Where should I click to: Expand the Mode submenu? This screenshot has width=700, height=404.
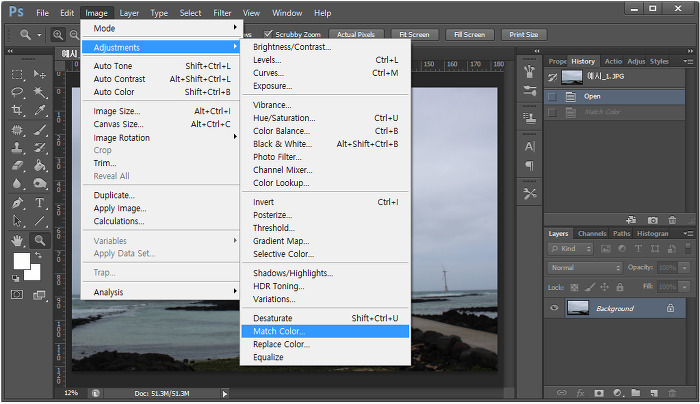tap(162, 28)
